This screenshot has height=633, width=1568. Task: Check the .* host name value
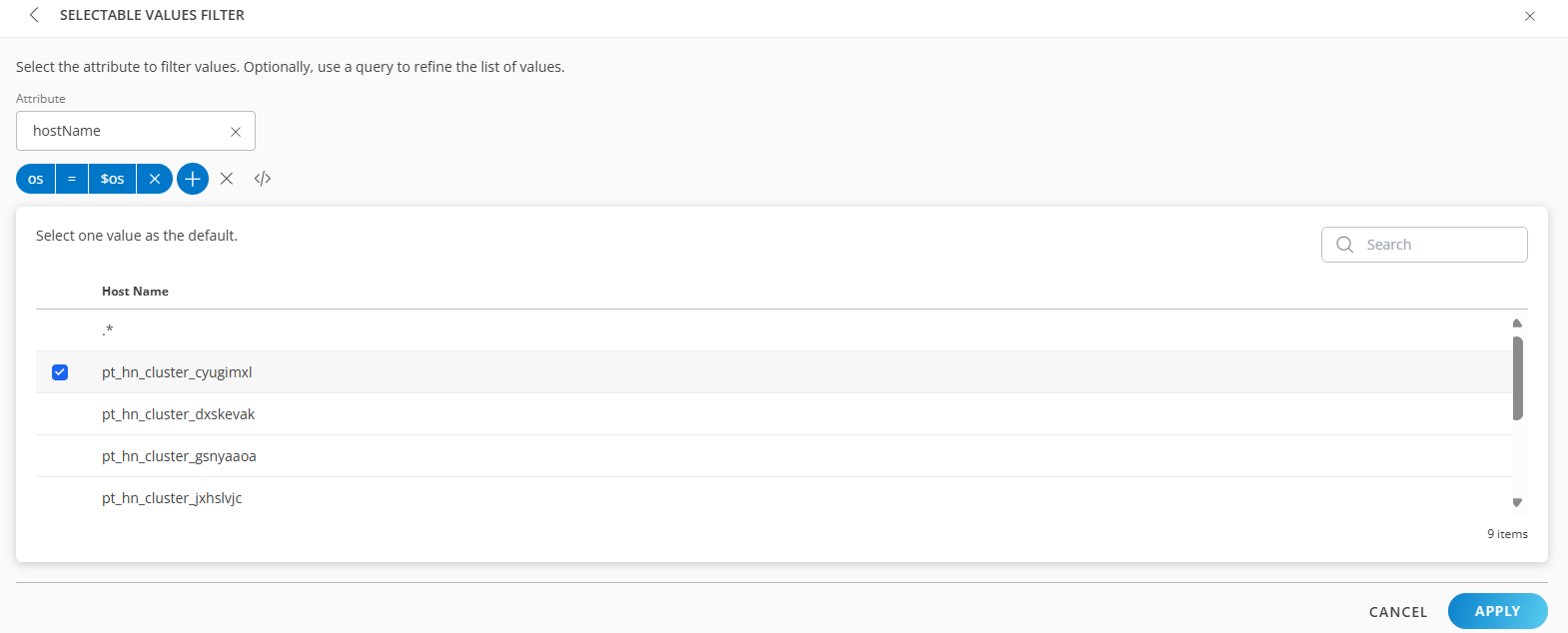(61, 329)
